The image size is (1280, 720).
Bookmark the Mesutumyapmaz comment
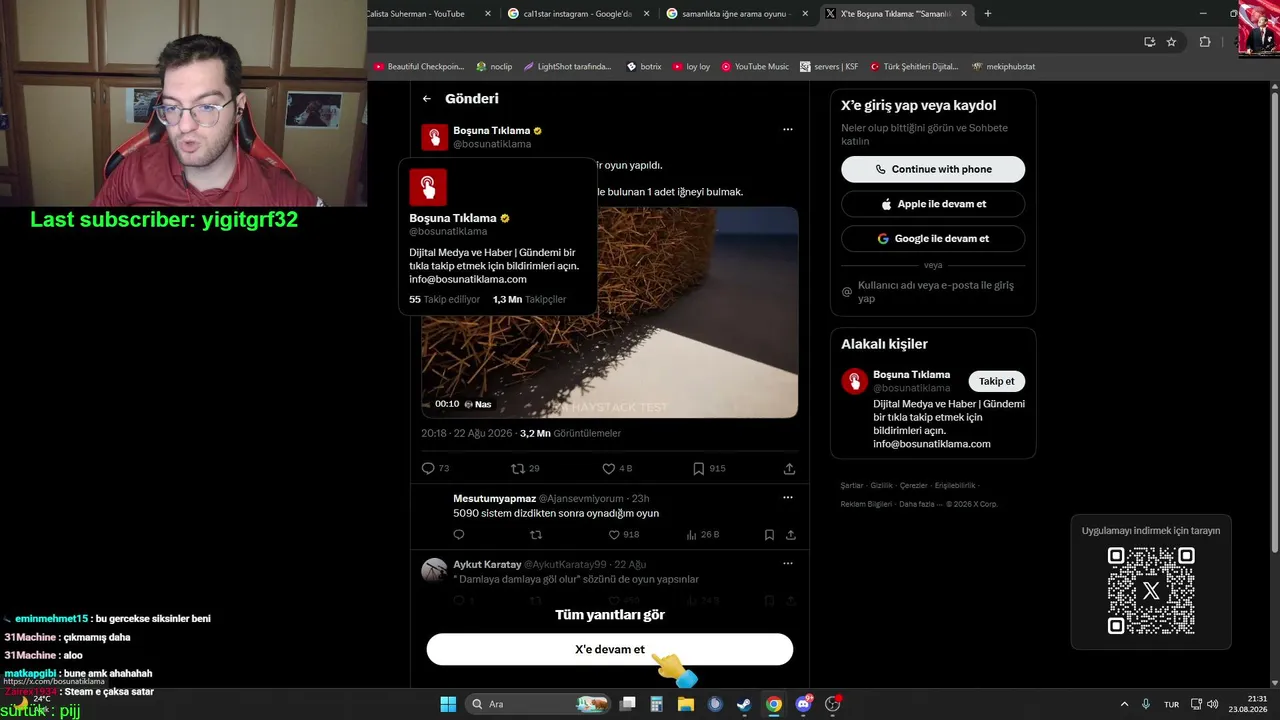(769, 535)
